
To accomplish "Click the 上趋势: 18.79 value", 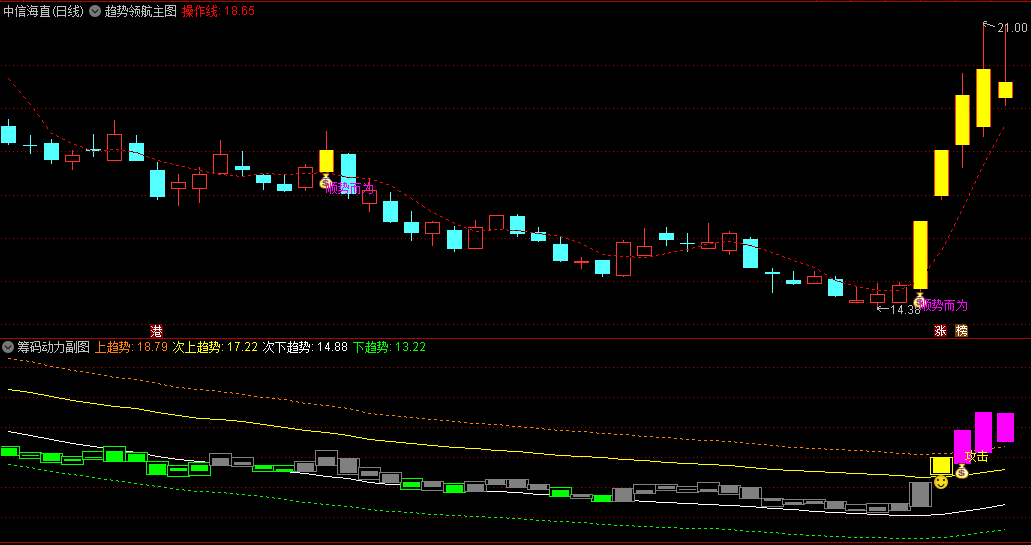I will tap(132, 347).
